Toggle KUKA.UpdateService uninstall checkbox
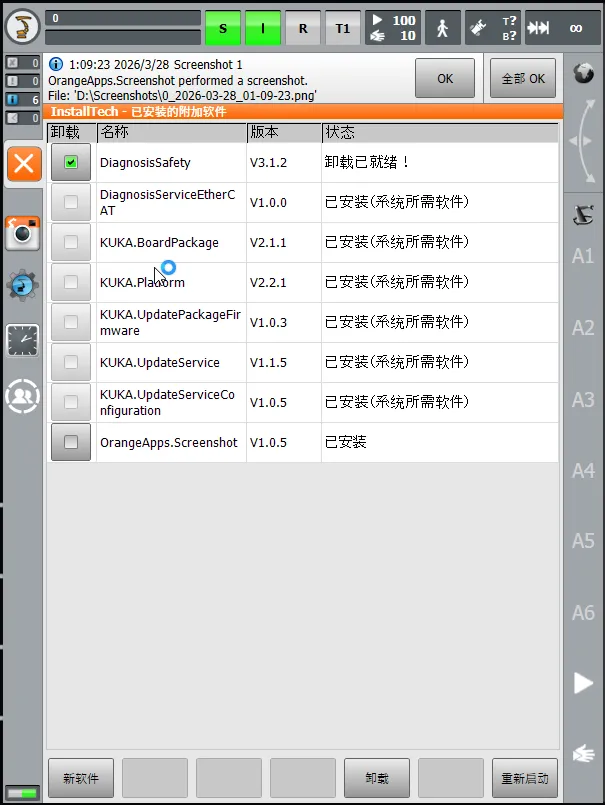Viewport: 605px width, 805px height. (x=71, y=362)
